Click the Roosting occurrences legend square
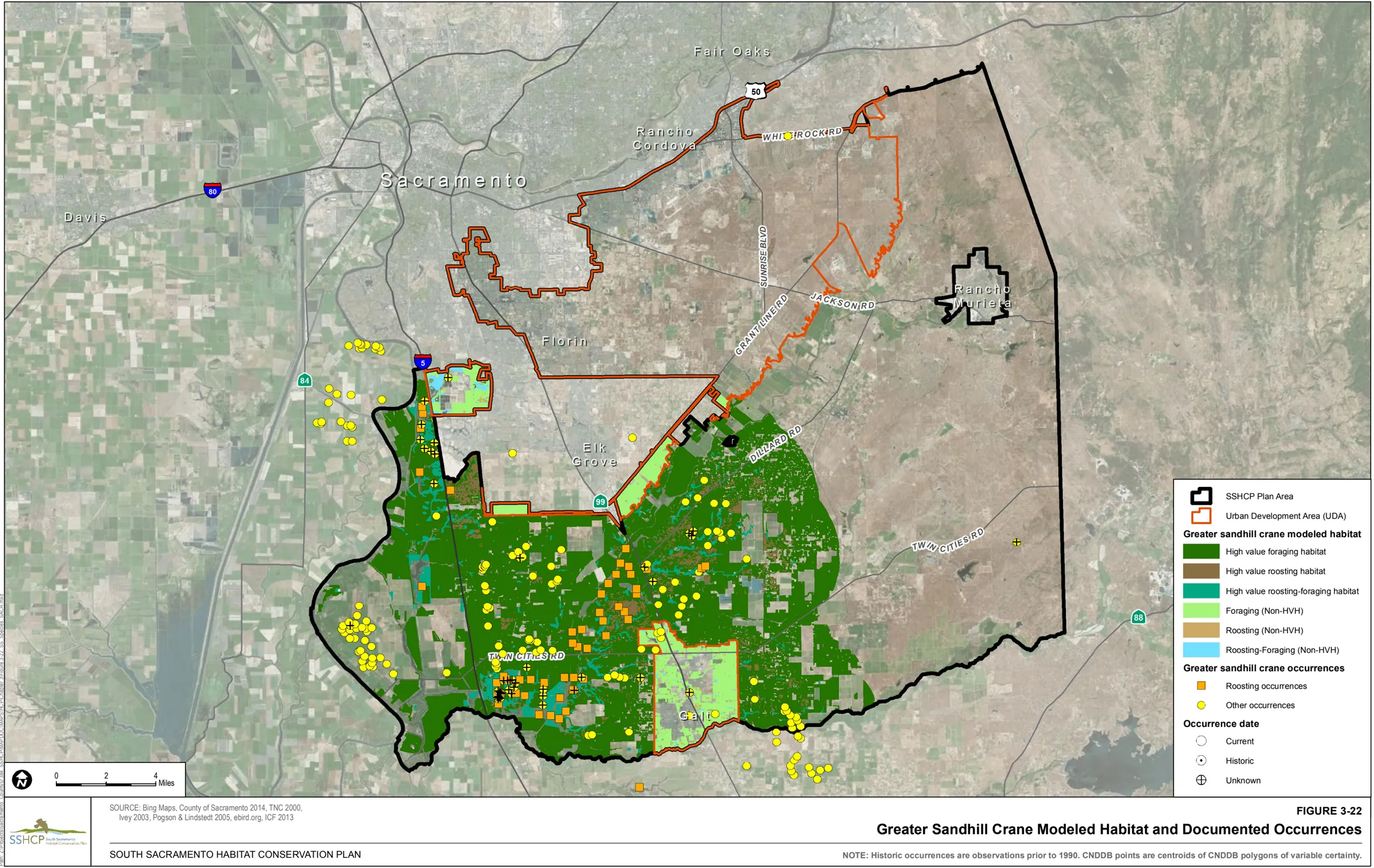Image resolution: width=1374 pixels, height=868 pixels. pyautogui.click(x=1201, y=686)
